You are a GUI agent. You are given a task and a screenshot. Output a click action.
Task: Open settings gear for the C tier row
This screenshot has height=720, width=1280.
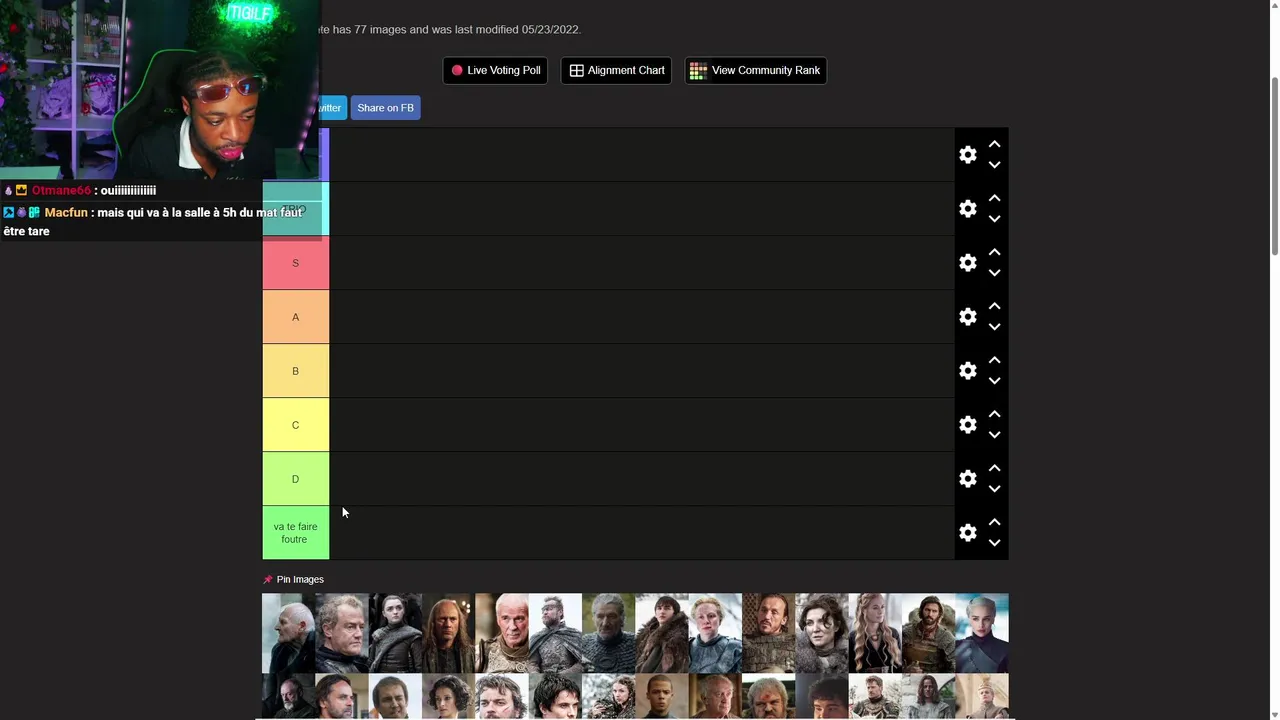[x=967, y=425]
